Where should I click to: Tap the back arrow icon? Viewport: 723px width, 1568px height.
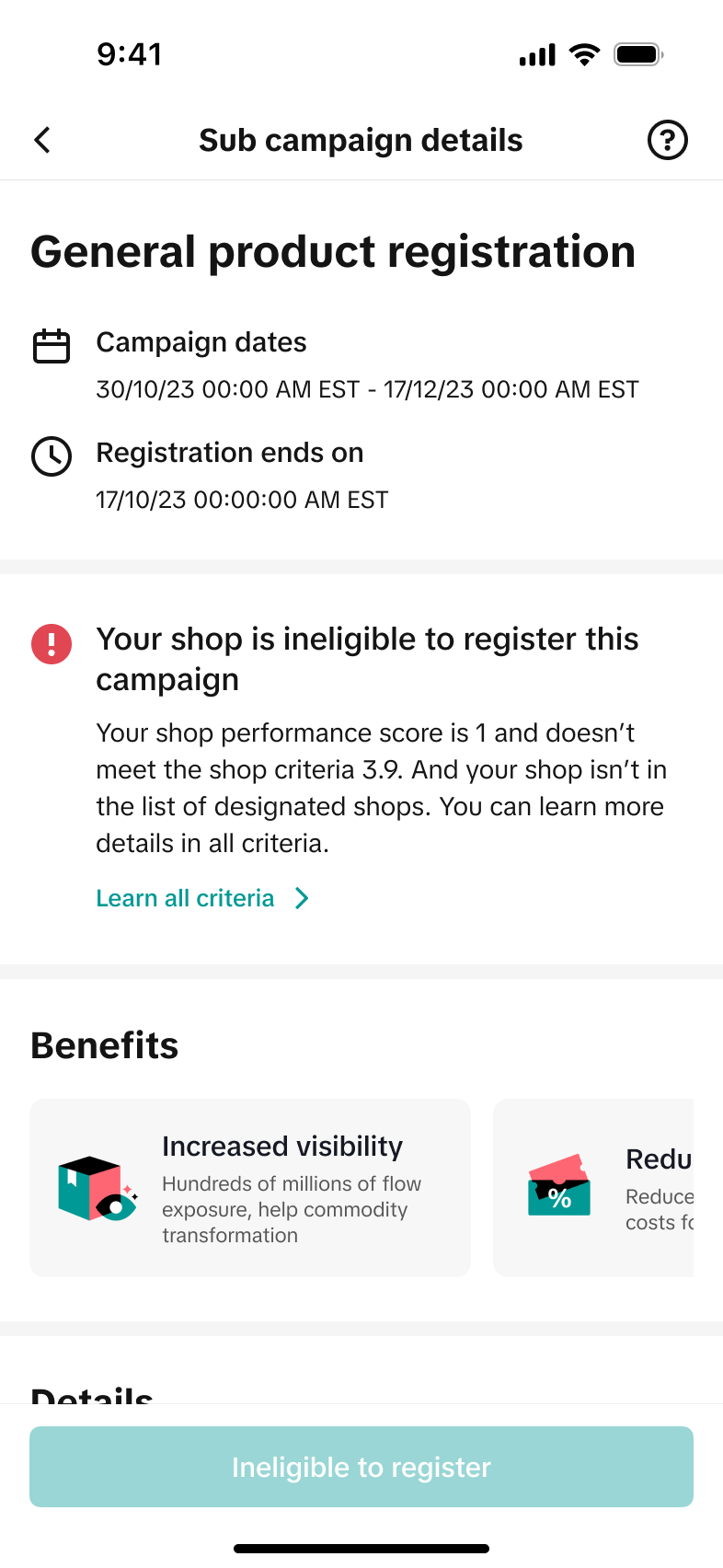click(42, 140)
